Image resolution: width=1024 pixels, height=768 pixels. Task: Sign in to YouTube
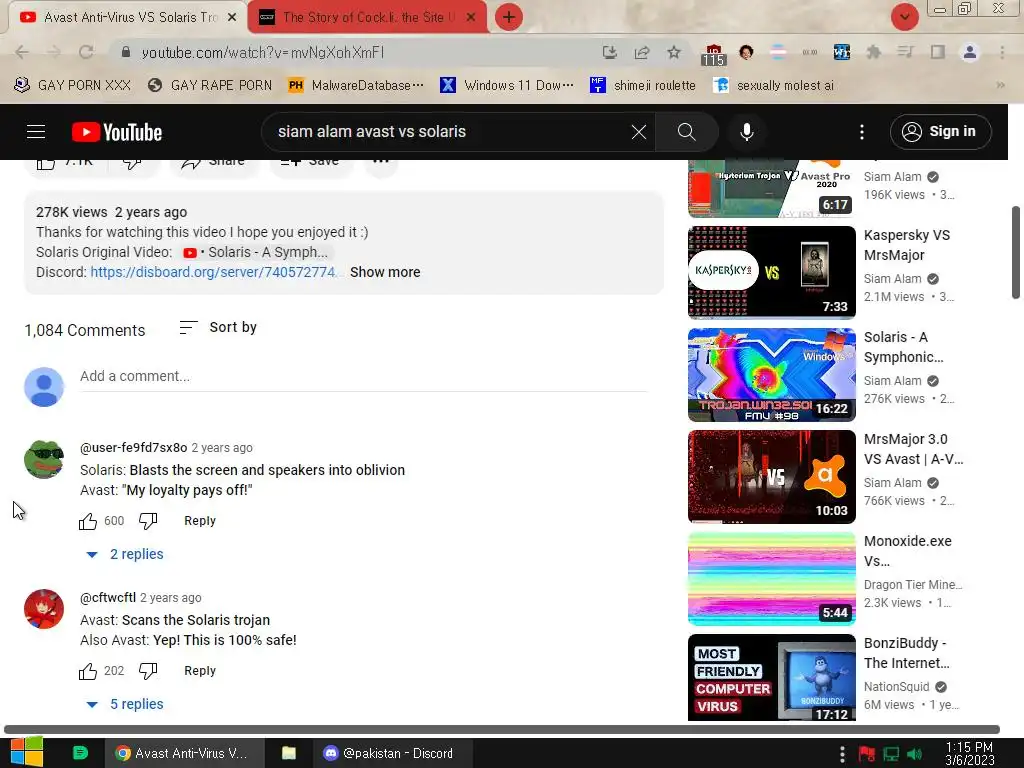[940, 132]
